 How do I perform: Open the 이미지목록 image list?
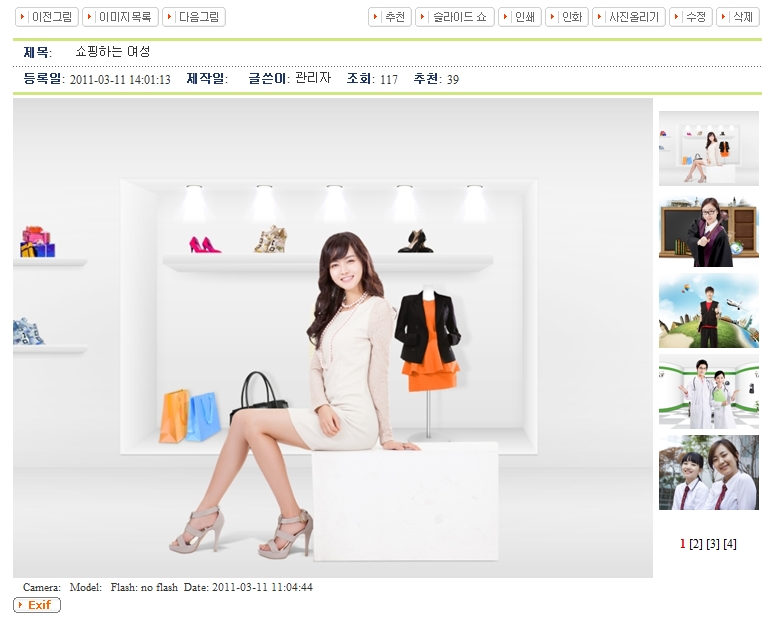[x=120, y=17]
